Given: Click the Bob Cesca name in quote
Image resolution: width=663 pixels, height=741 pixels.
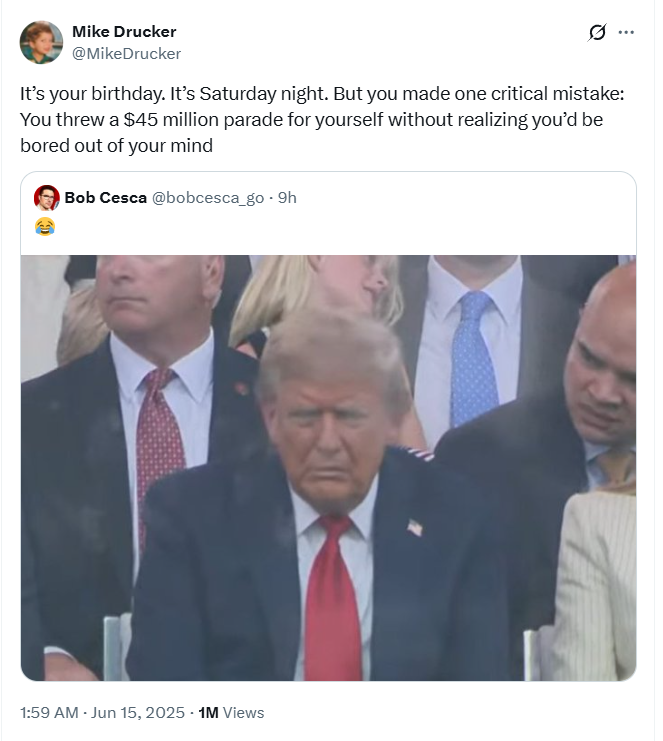Looking at the screenshot, I should point(105,197).
